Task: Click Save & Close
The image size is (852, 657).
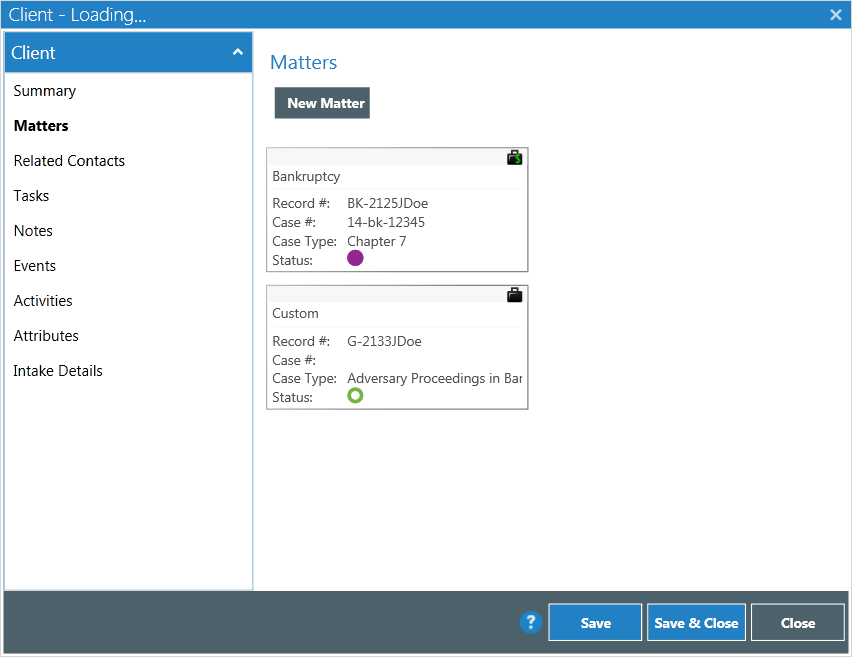Action: (696, 622)
